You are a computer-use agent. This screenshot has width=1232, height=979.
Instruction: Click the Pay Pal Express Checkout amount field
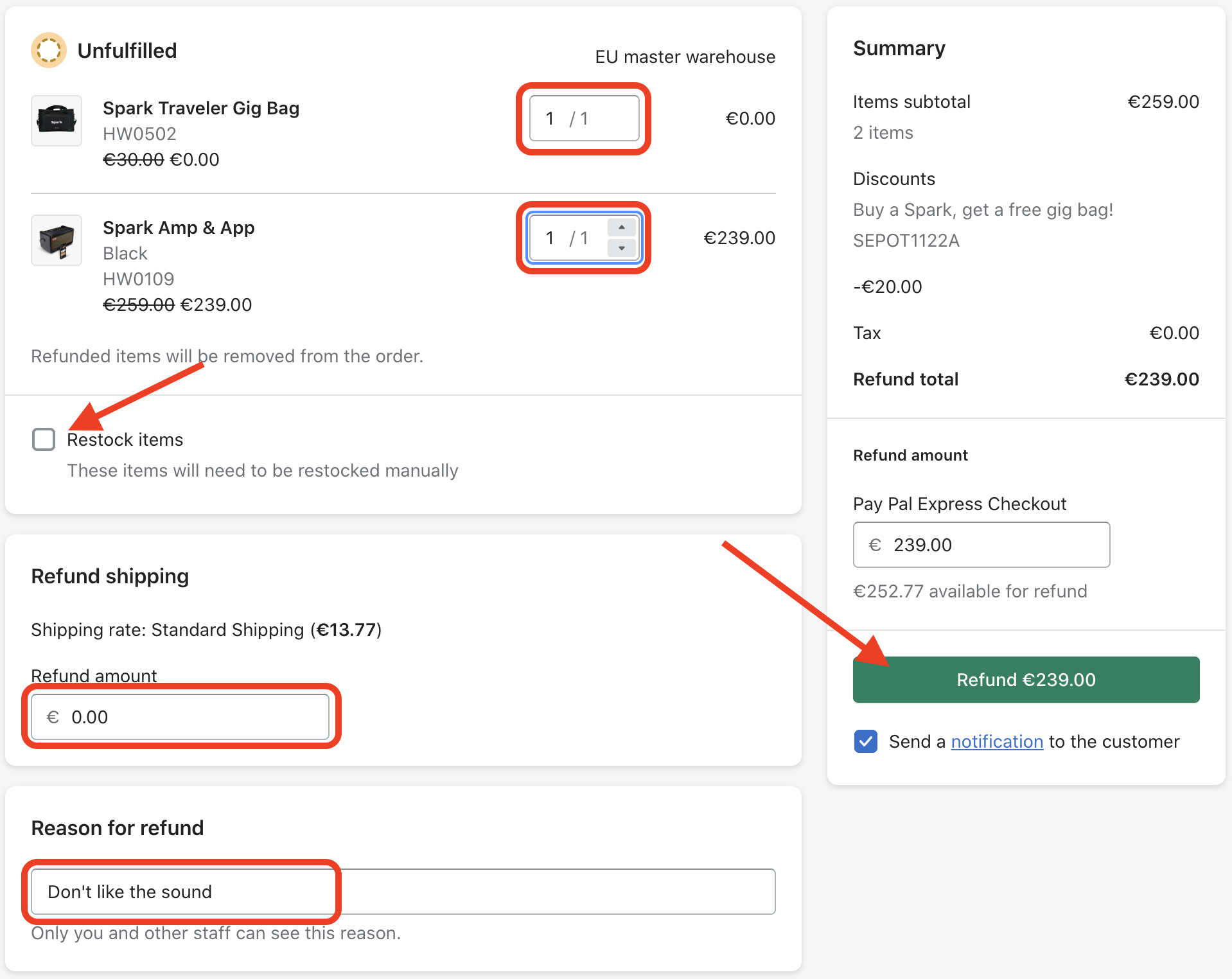pyautogui.click(x=981, y=545)
